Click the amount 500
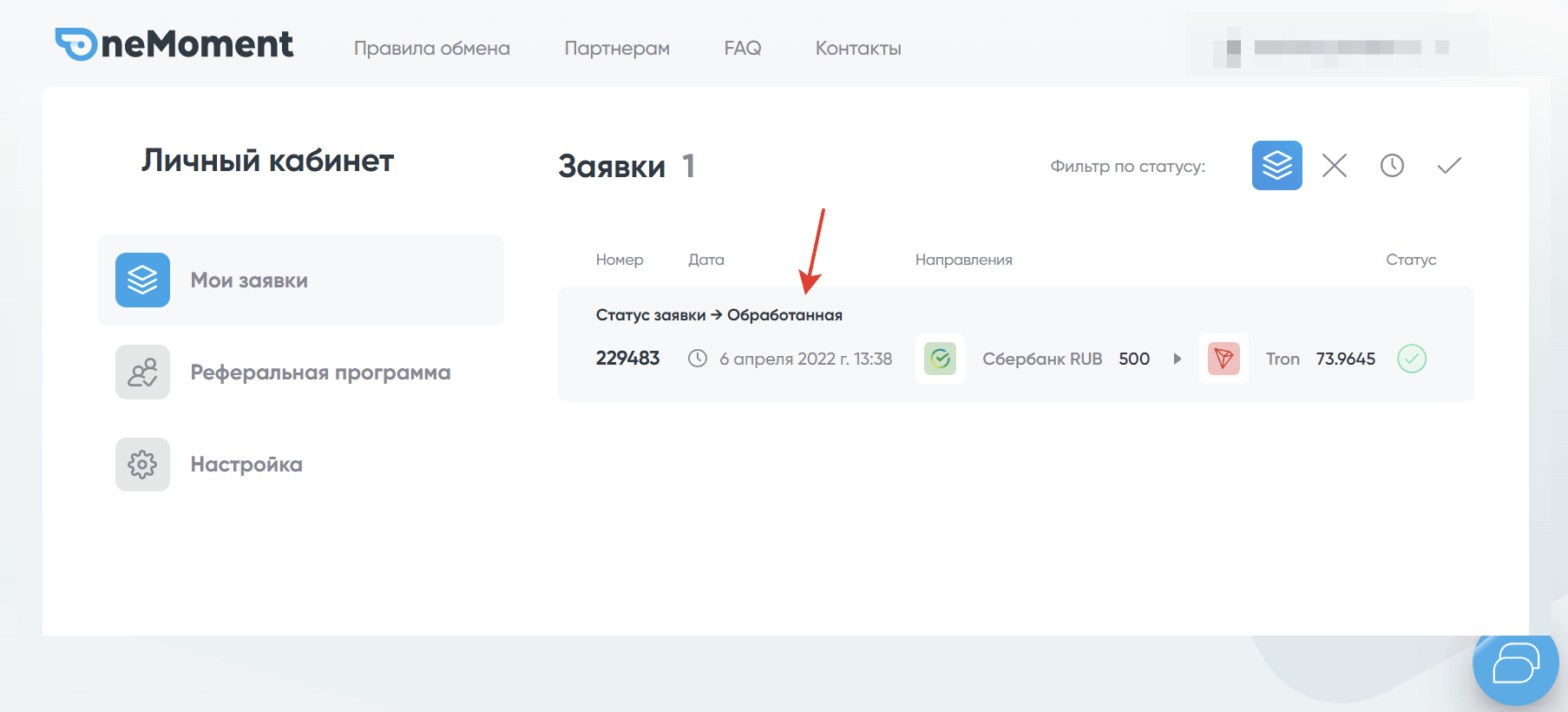 1134,359
